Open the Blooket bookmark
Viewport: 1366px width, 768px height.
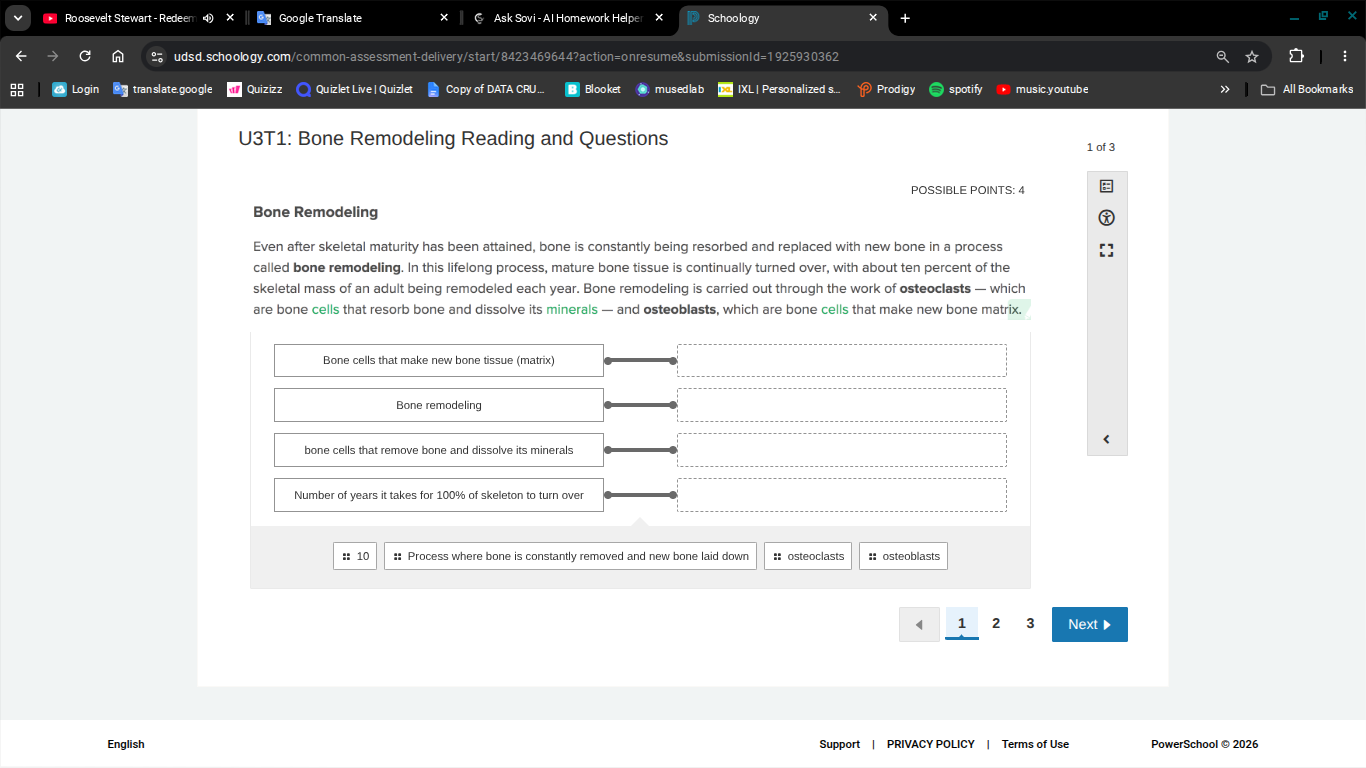click(x=594, y=89)
